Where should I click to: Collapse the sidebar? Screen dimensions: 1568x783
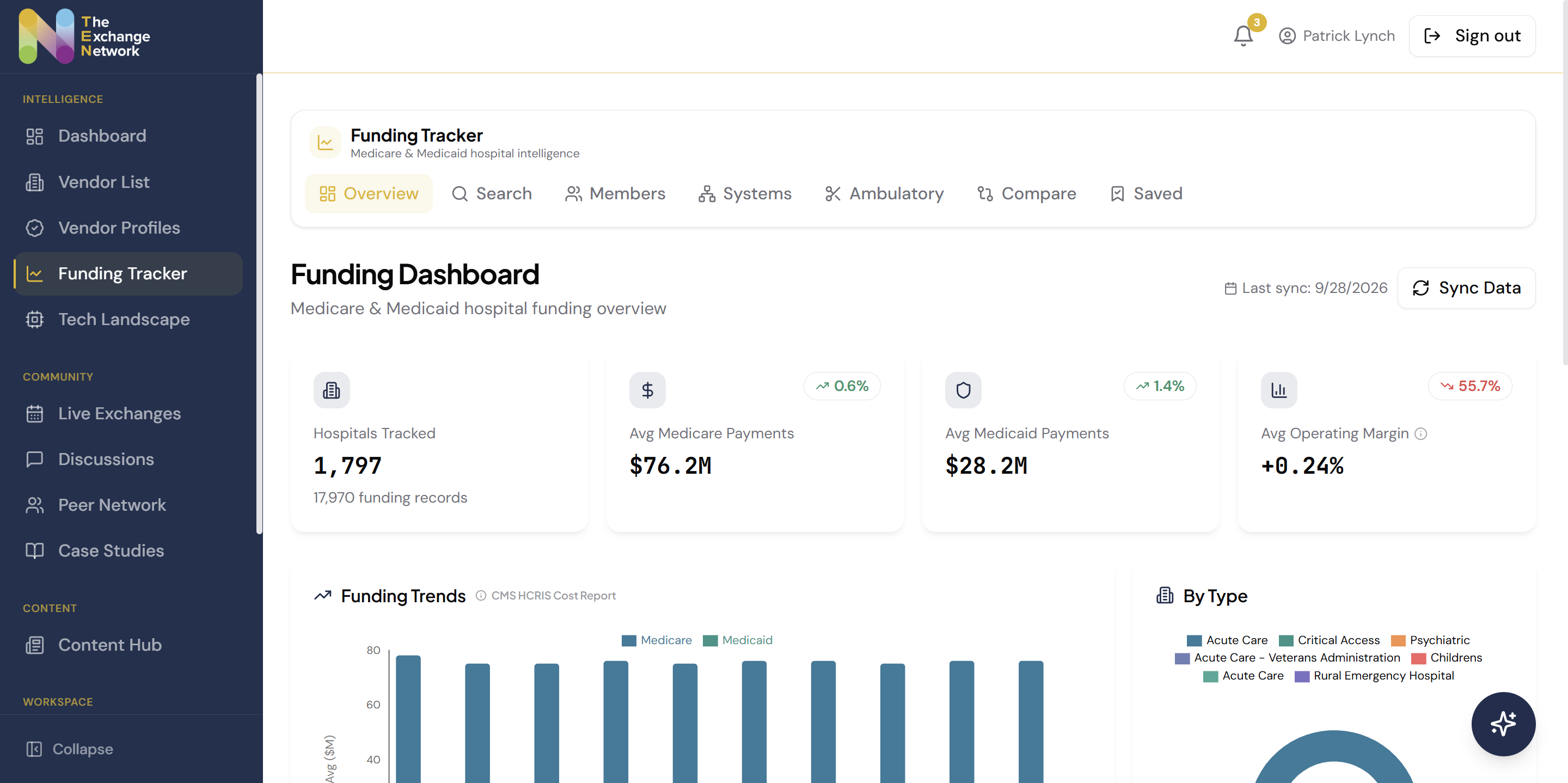(x=70, y=749)
